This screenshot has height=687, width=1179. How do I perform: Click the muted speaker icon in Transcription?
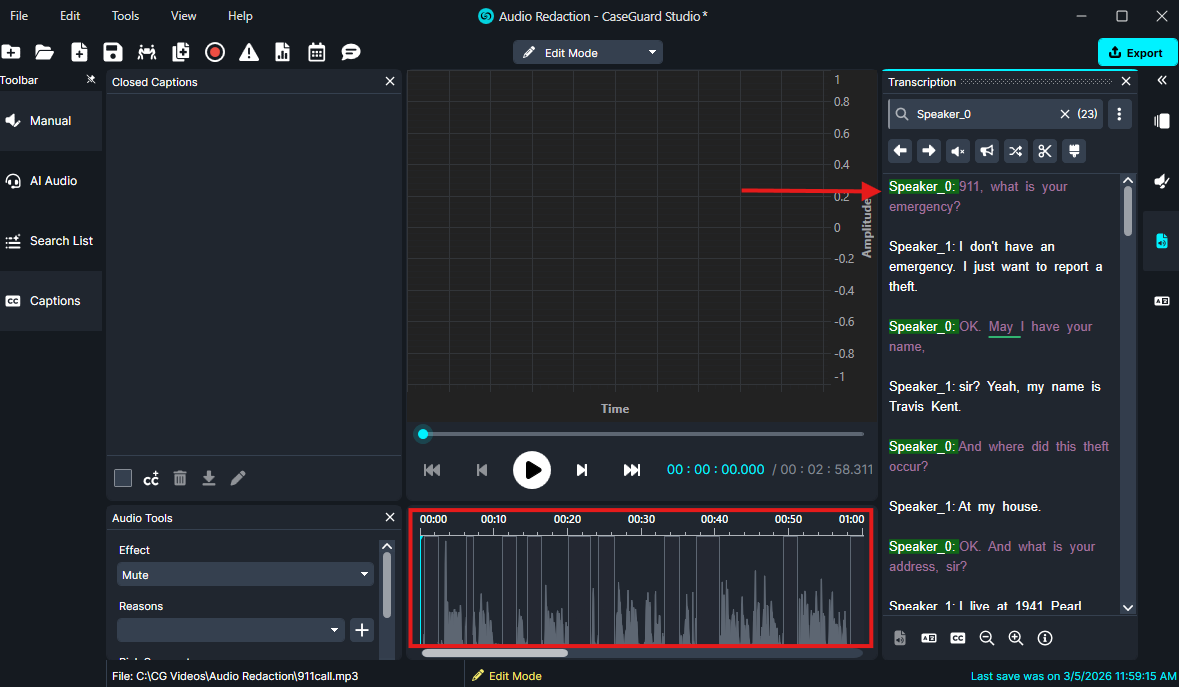pyautogui.click(x=958, y=151)
